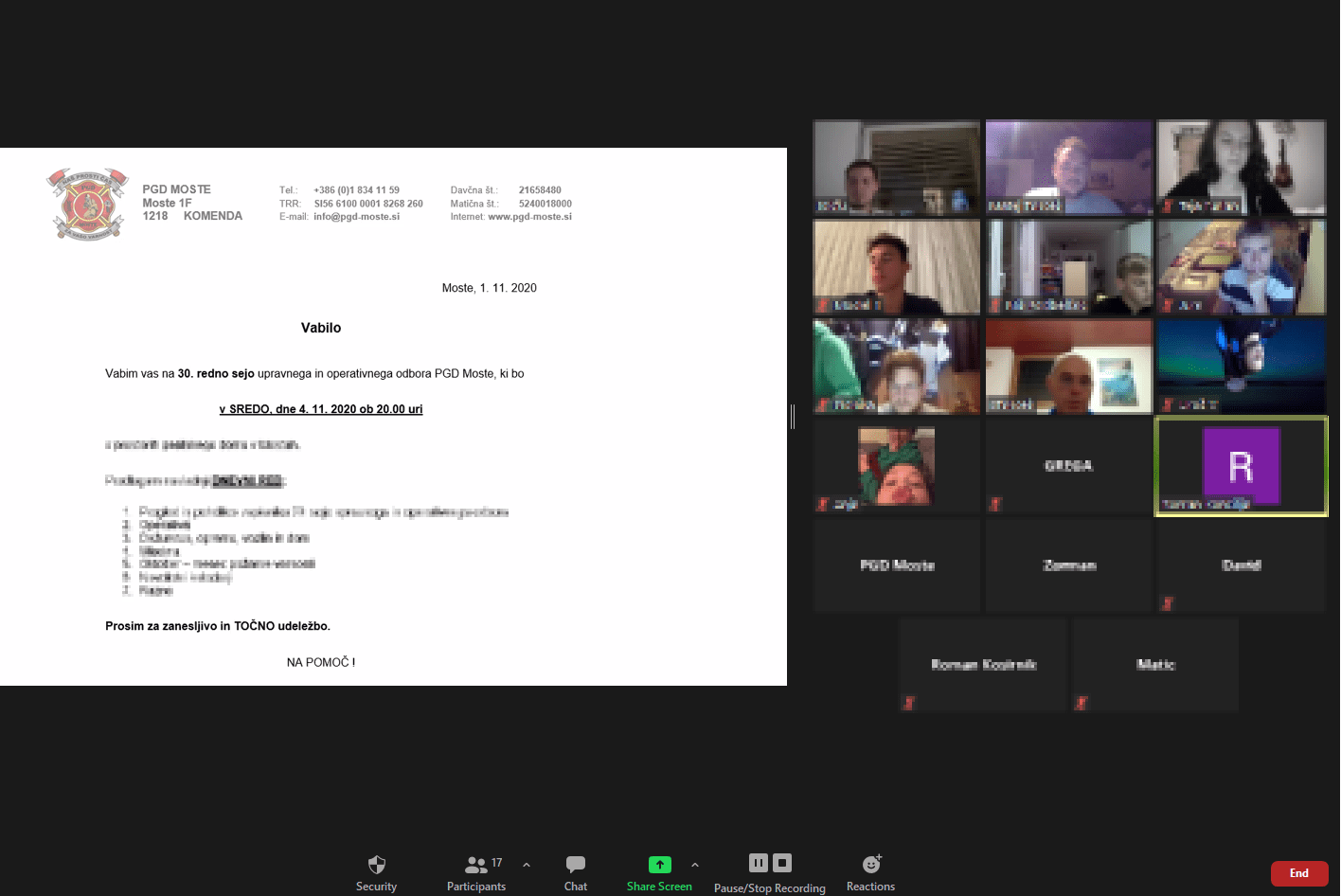This screenshot has height=896, width=1341.
Task: Select the PGD Moste participant tile
Action: coord(897,565)
